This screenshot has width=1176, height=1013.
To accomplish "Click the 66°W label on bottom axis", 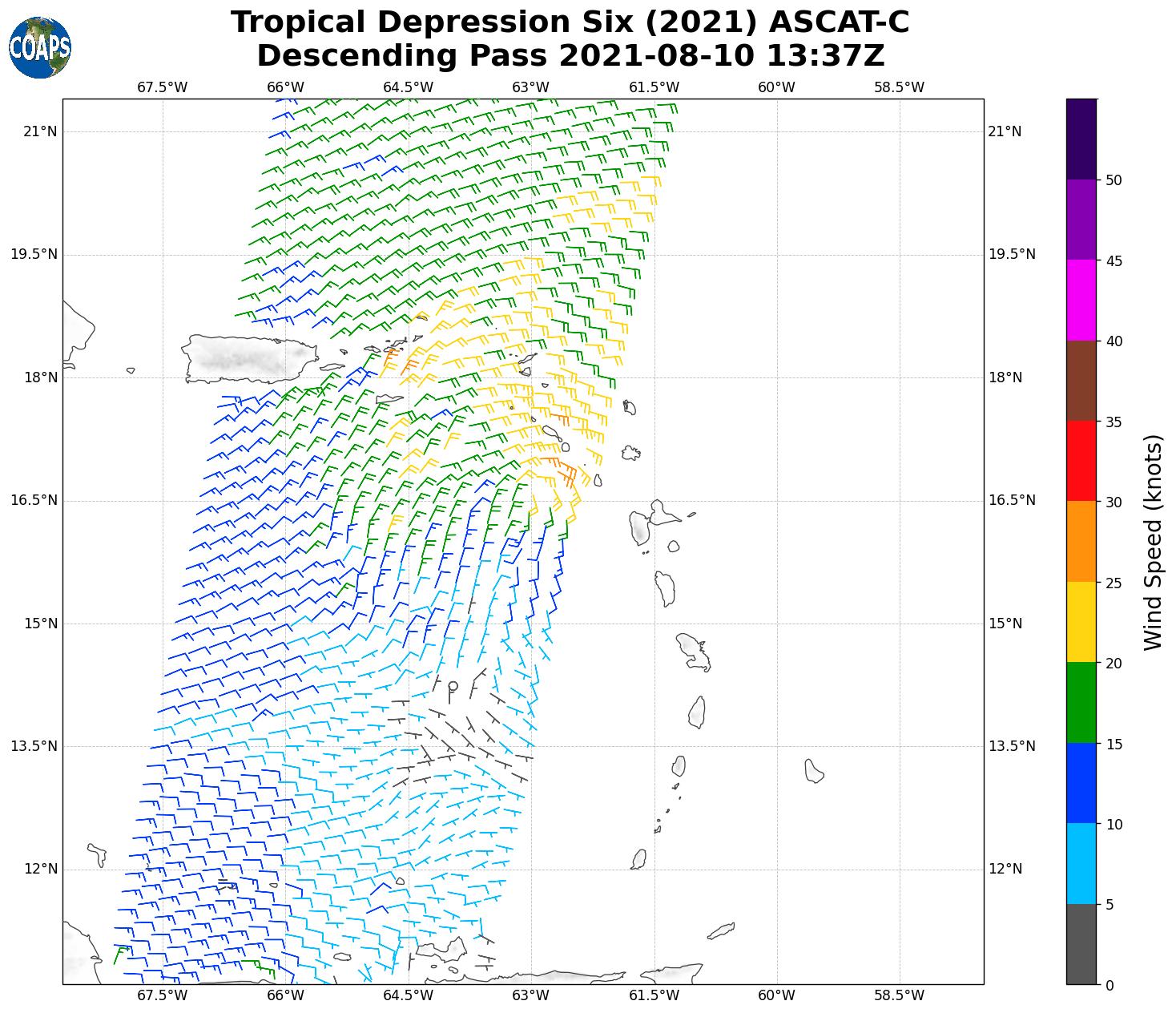I will pos(285,995).
